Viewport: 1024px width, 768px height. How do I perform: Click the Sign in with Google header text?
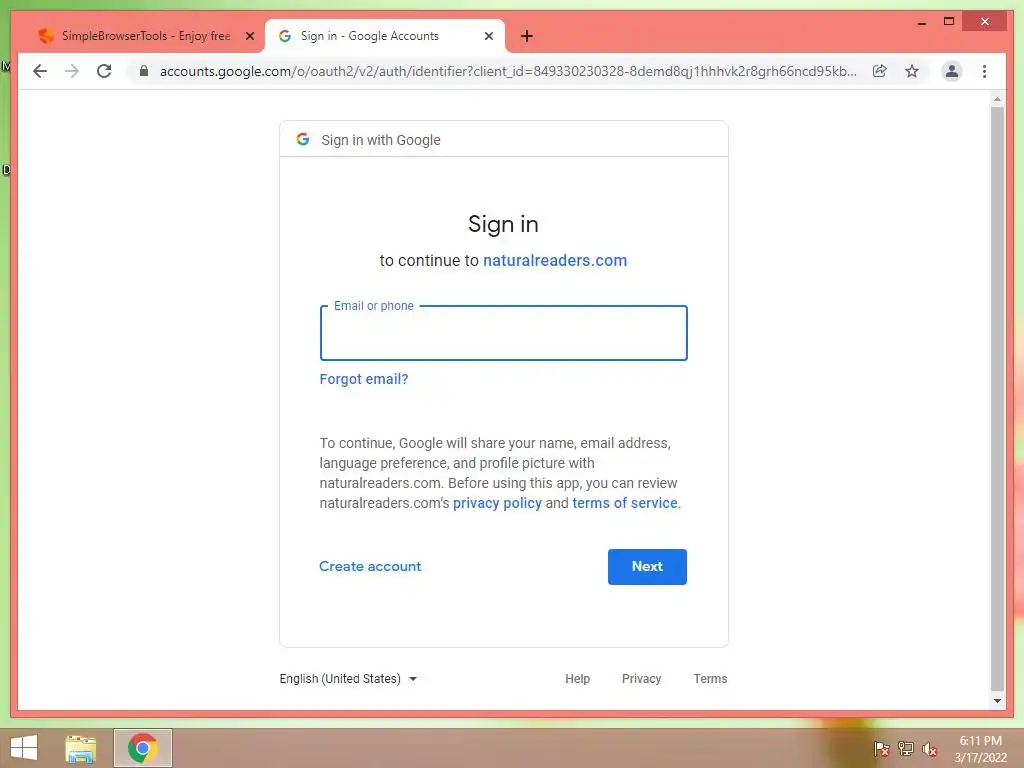[x=381, y=140]
